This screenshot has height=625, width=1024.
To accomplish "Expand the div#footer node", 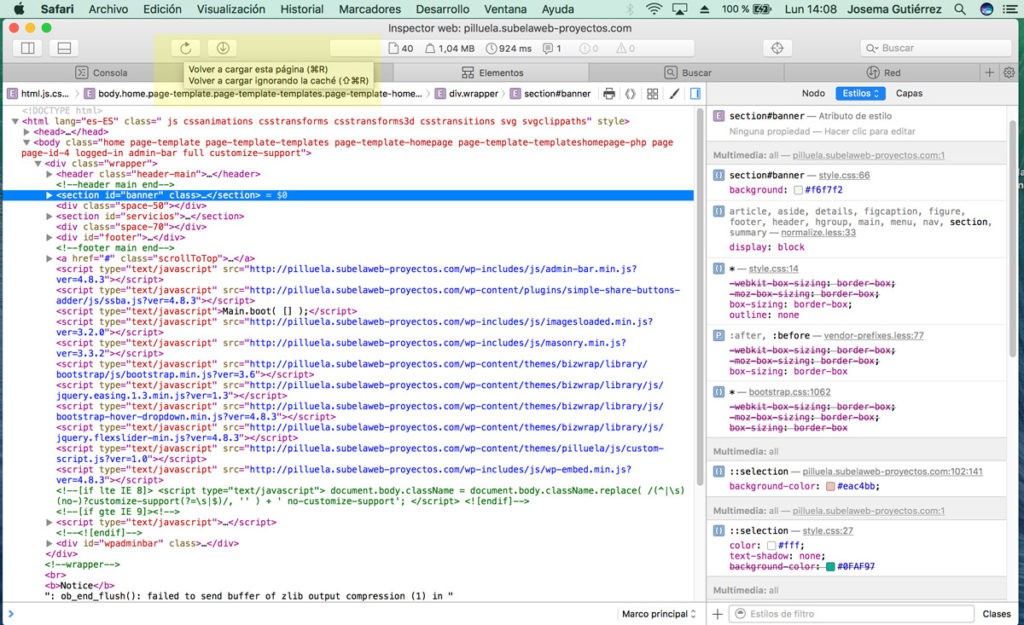I will click(x=49, y=238).
